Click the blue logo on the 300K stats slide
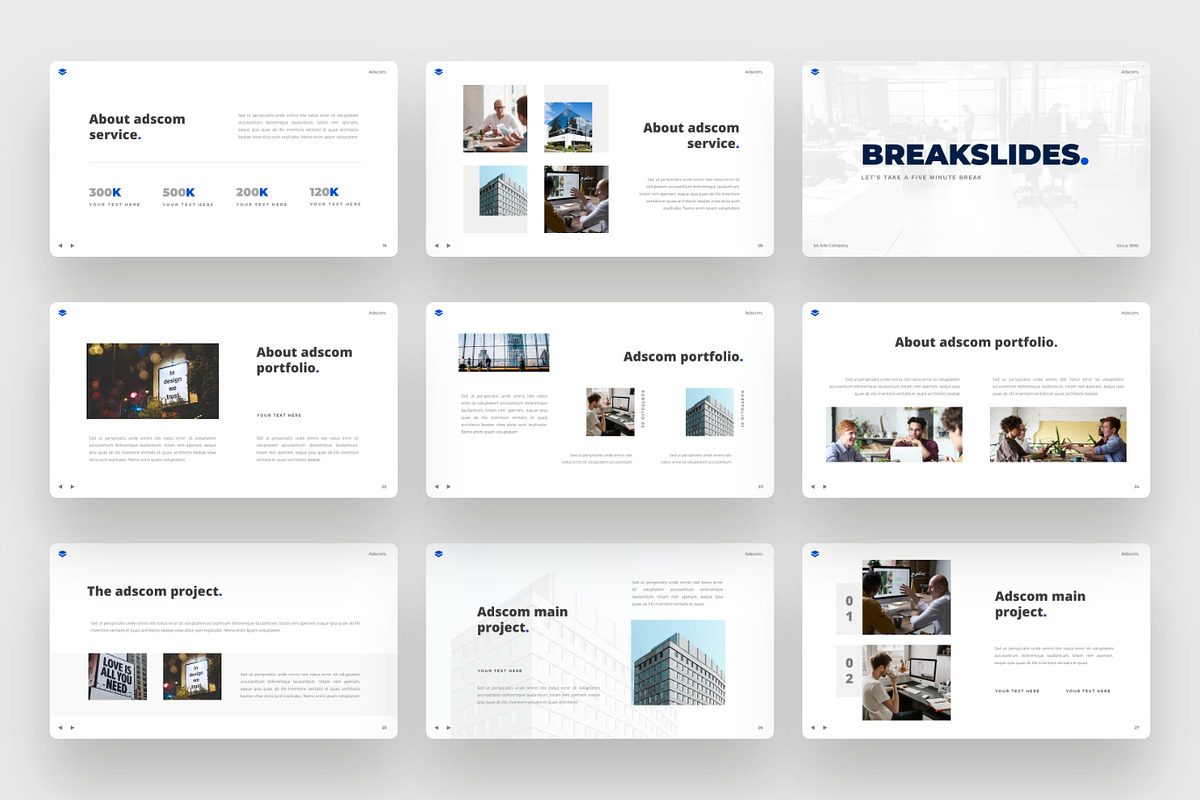Viewport: 1200px width, 800px height. [x=62, y=72]
